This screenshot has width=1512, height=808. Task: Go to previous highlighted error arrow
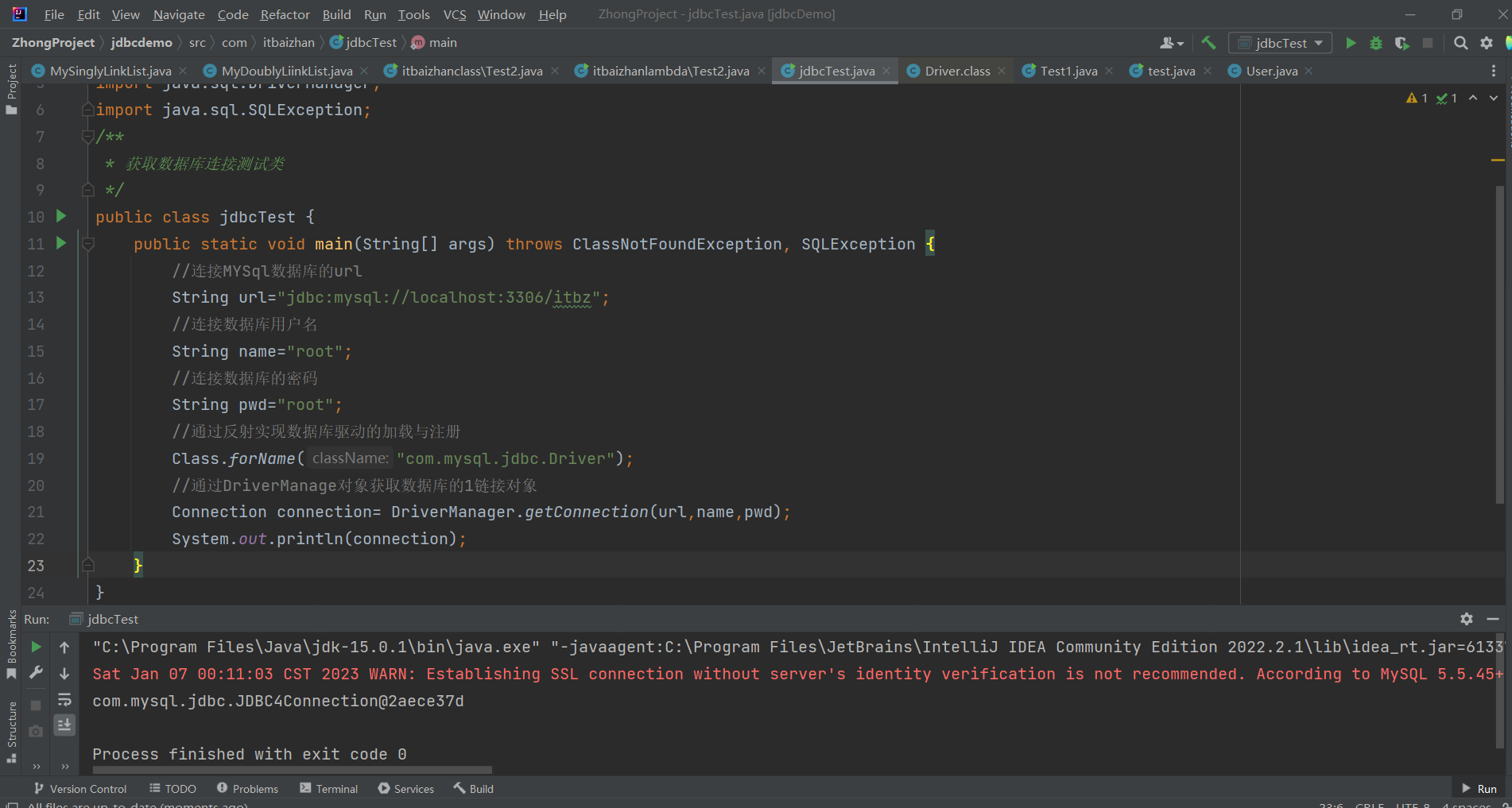(x=1473, y=98)
